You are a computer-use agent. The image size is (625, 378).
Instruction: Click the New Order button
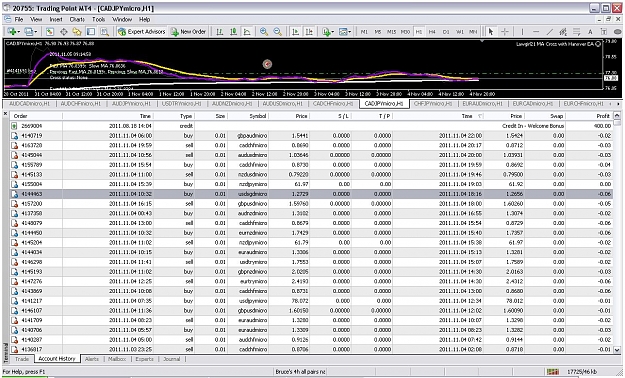pos(188,32)
